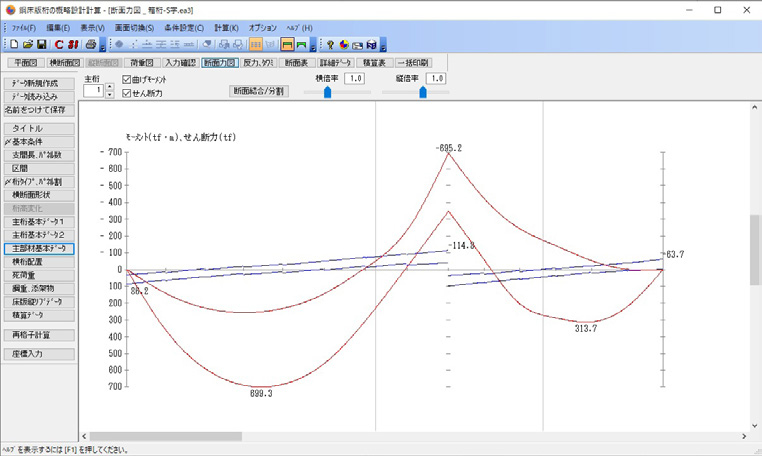762x456 pixels.
Task: Increase 主桁 number with up spinner
Action: point(110,87)
